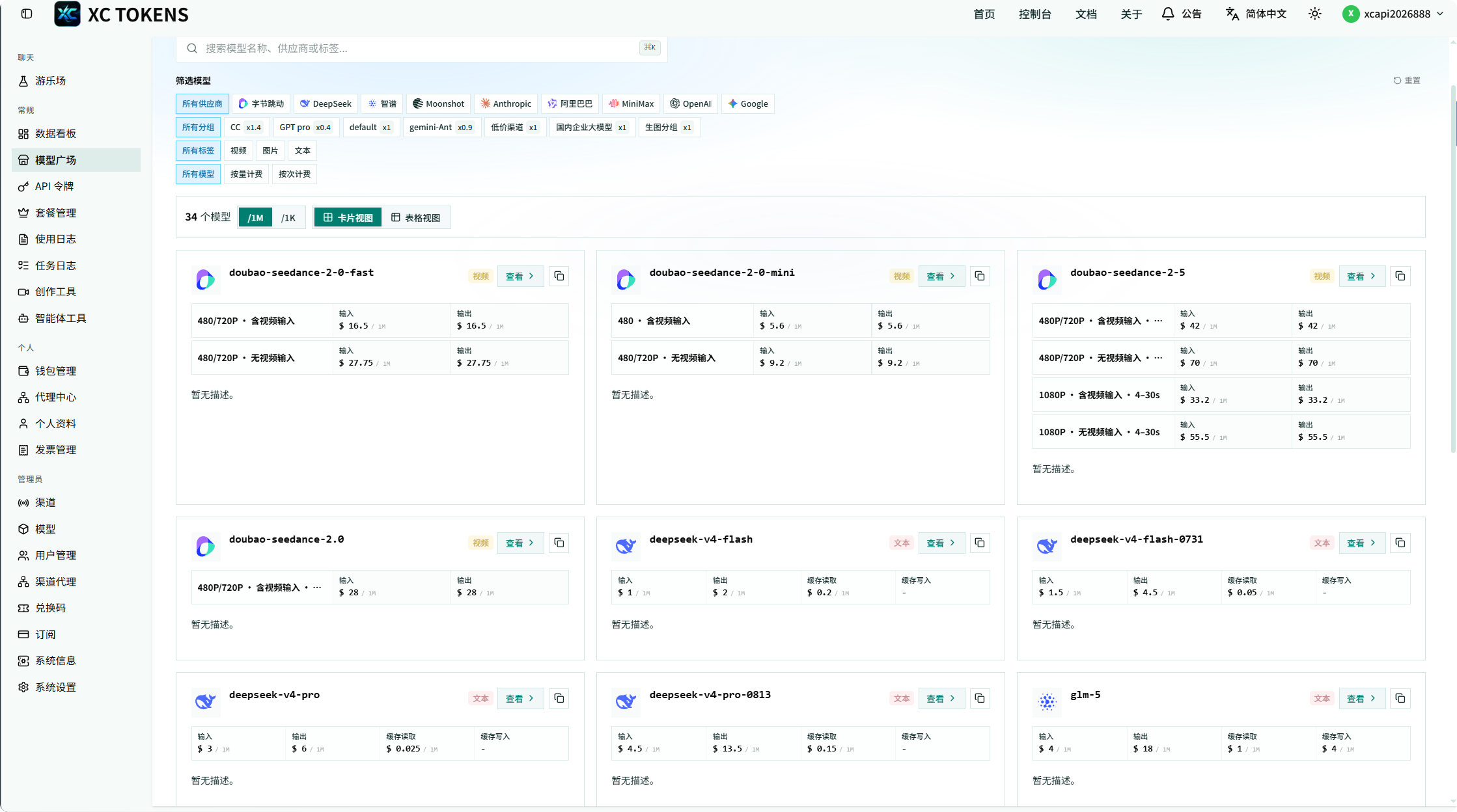Viewport: 1457px width, 812px height.
Task: Click the 发票管理 sidebar icon
Action: pos(23,450)
